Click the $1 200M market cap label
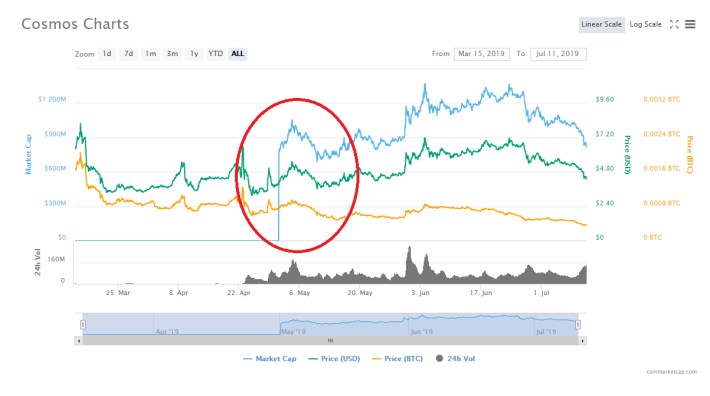710x396 pixels. [x=52, y=100]
